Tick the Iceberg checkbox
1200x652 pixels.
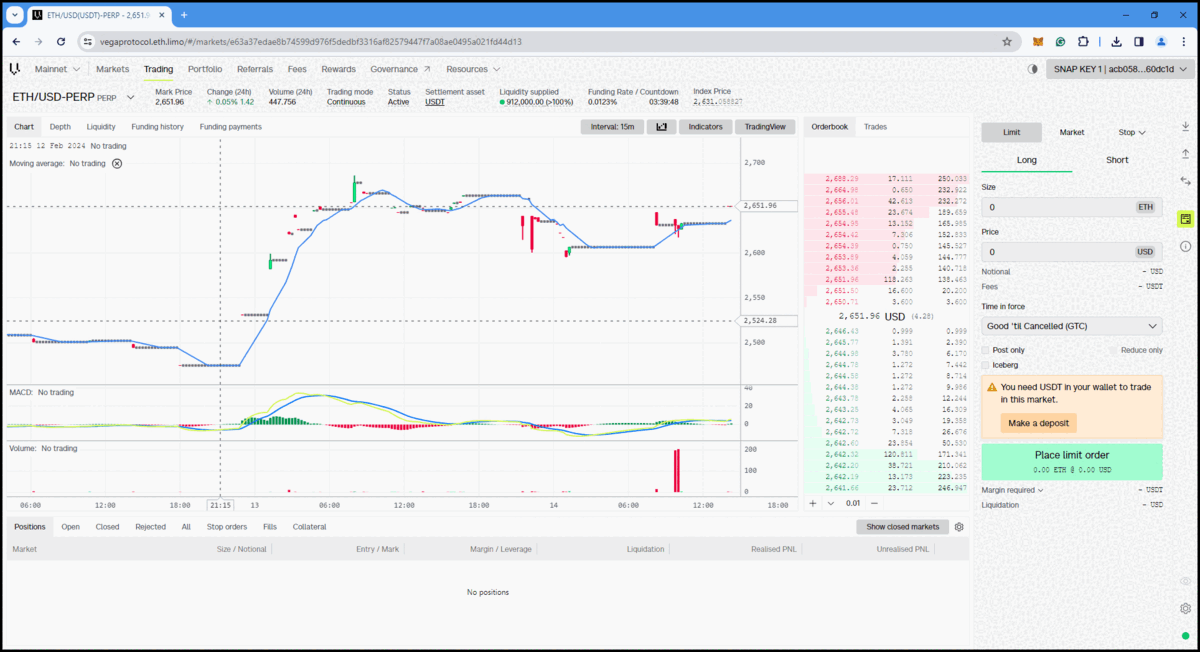[986, 365]
